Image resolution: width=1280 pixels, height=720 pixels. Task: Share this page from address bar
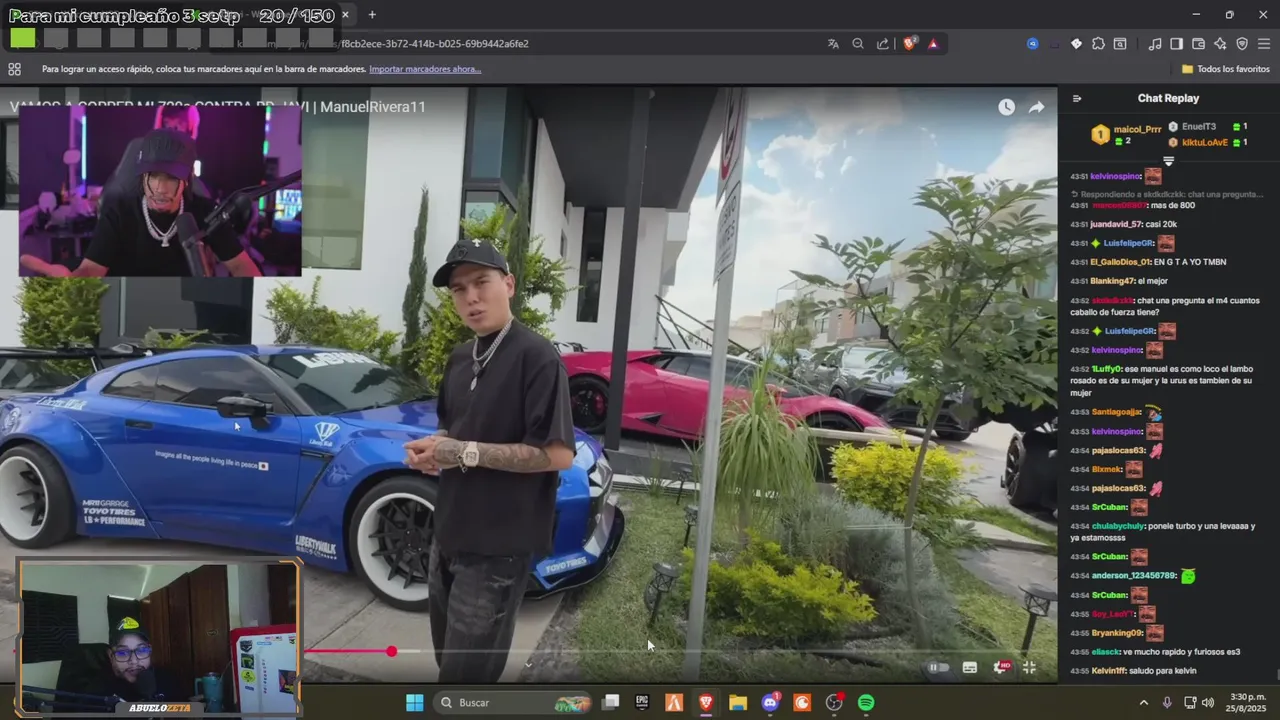[x=883, y=44]
